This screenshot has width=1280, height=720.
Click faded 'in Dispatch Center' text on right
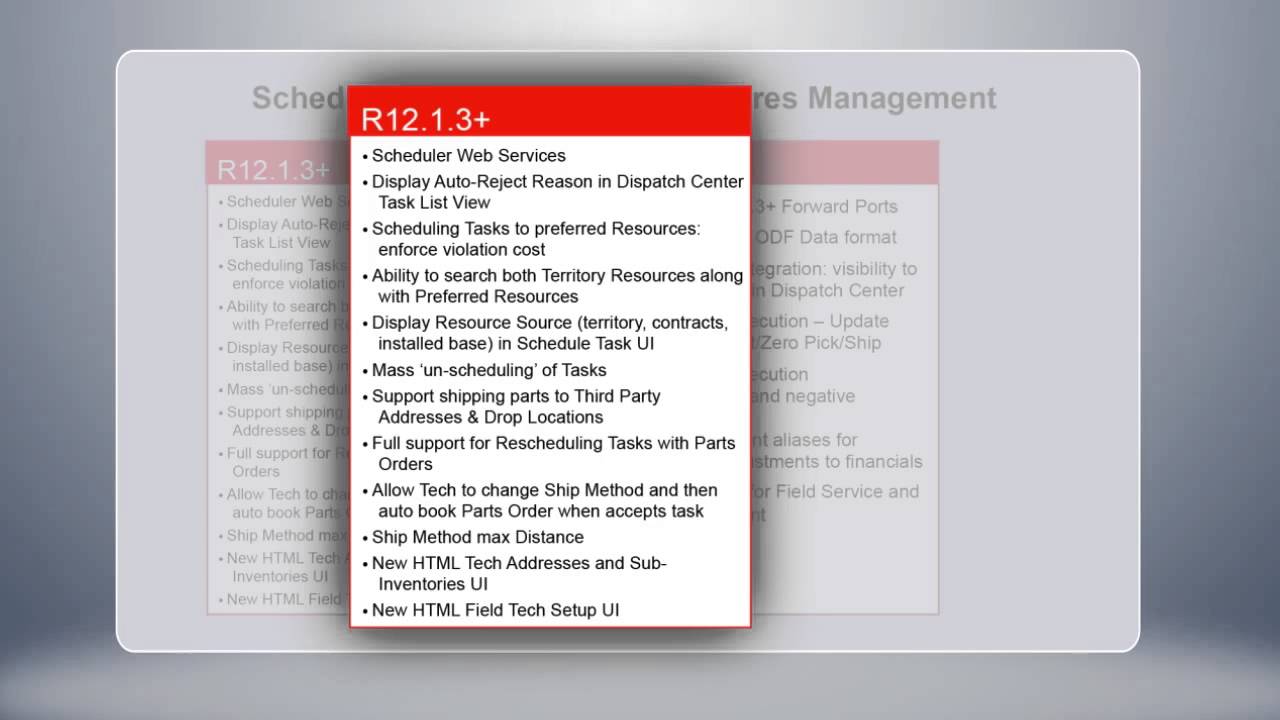coord(829,291)
